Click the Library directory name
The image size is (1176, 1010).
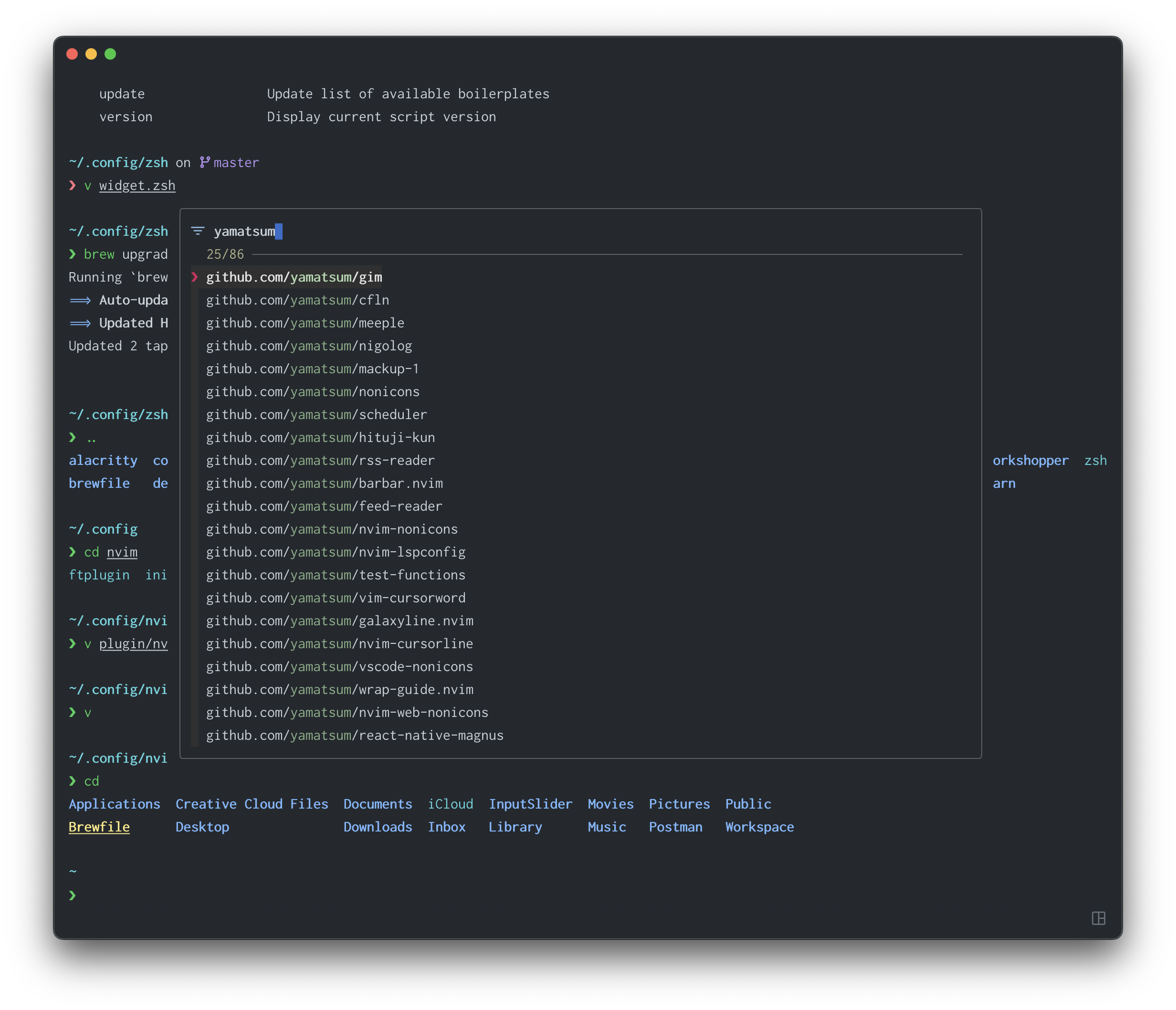(515, 827)
